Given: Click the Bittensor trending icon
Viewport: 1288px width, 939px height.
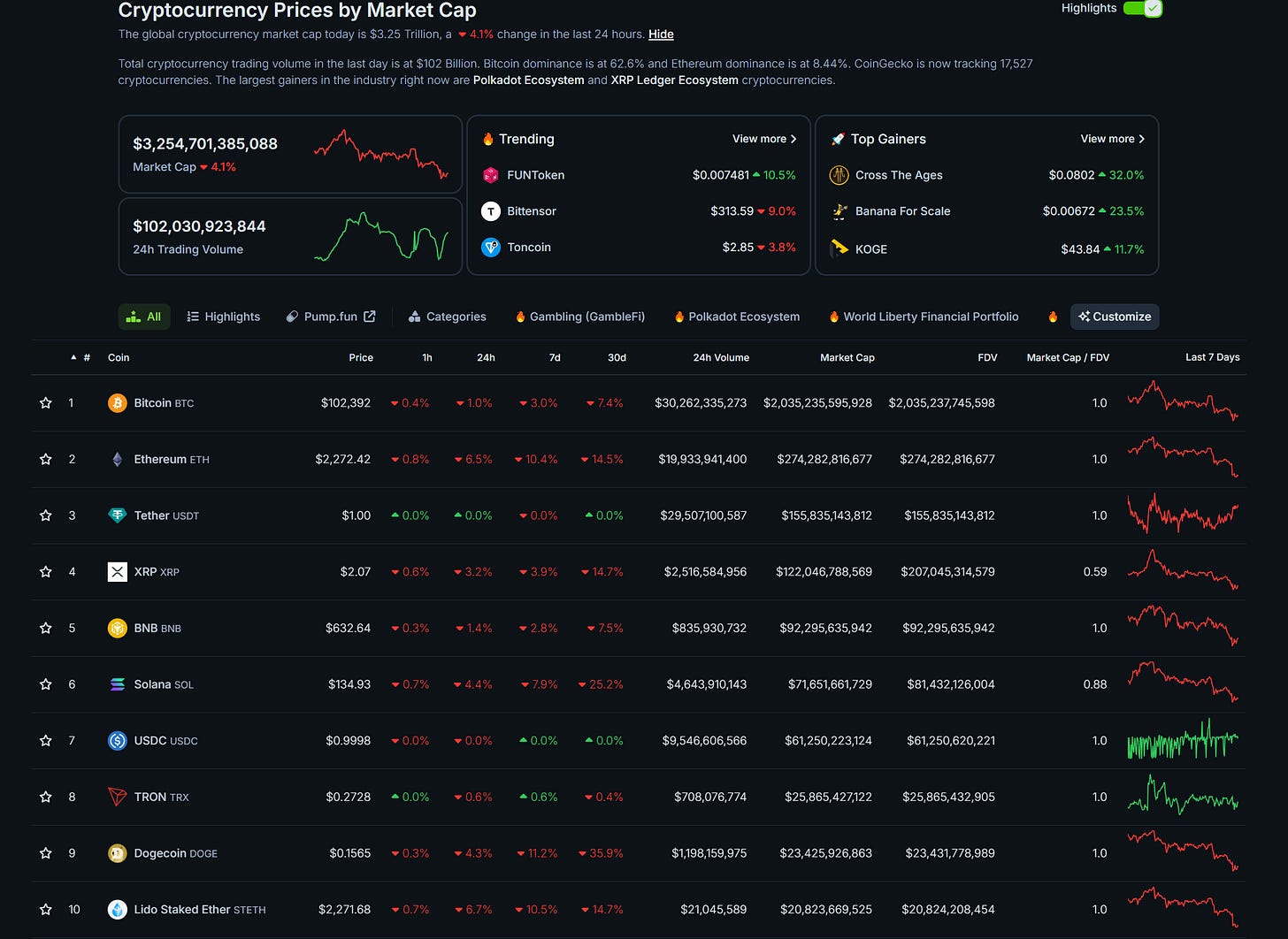Looking at the screenshot, I should pyautogui.click(x=491, y=211).
